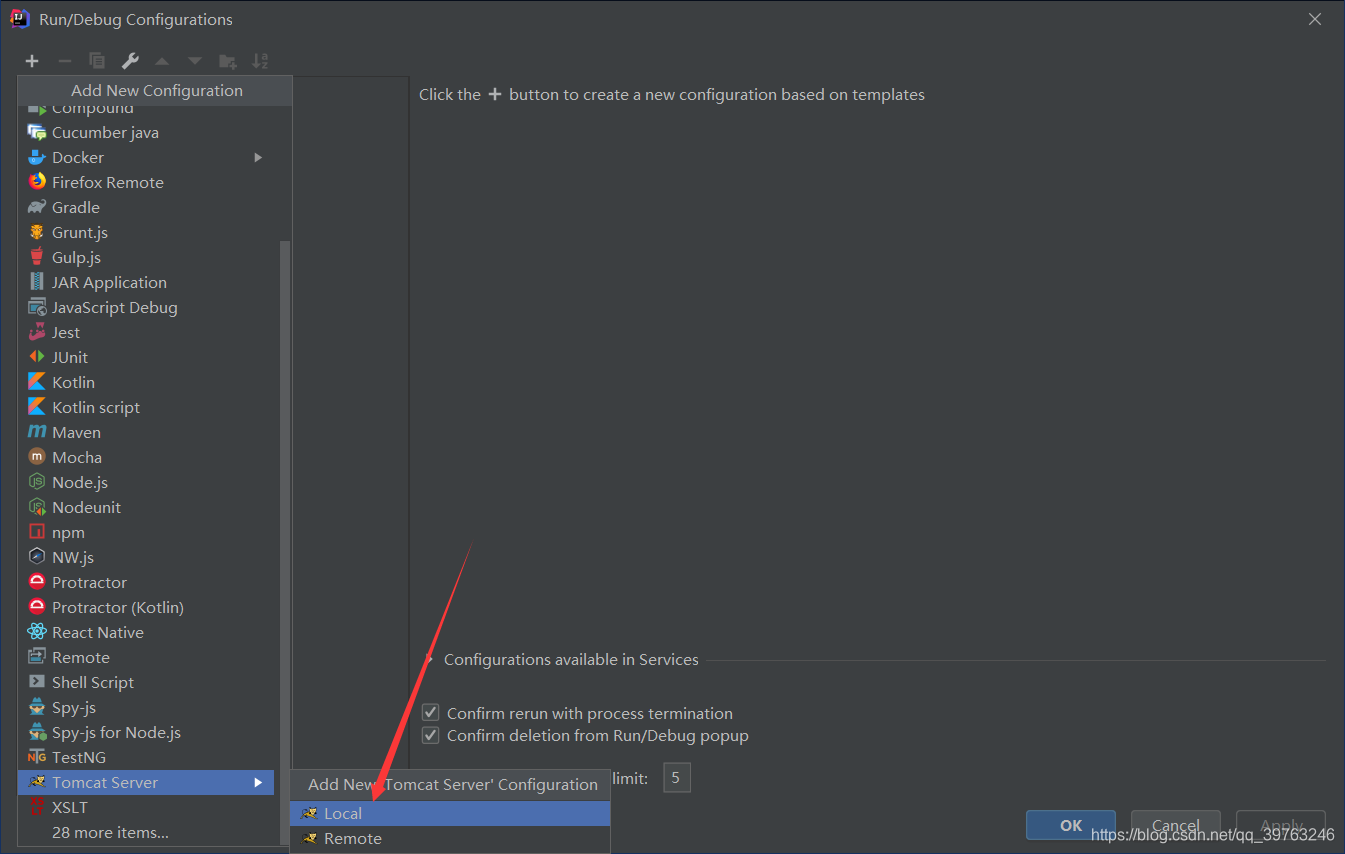Choose Remote configuration type
Screen dimensions: 1345x854
pyautogui.click(x=146, y=657)
